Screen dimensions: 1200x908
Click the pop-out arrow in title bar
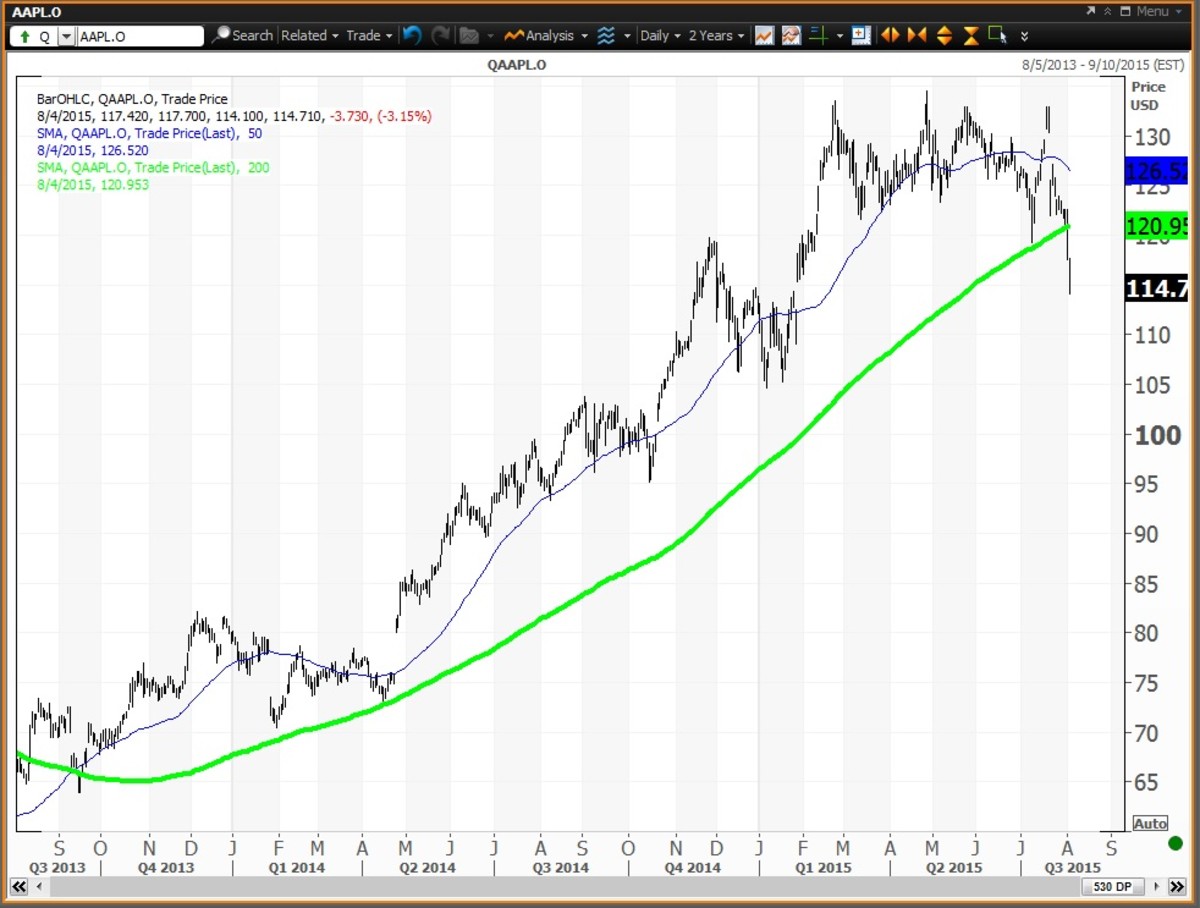point(1090,11)
